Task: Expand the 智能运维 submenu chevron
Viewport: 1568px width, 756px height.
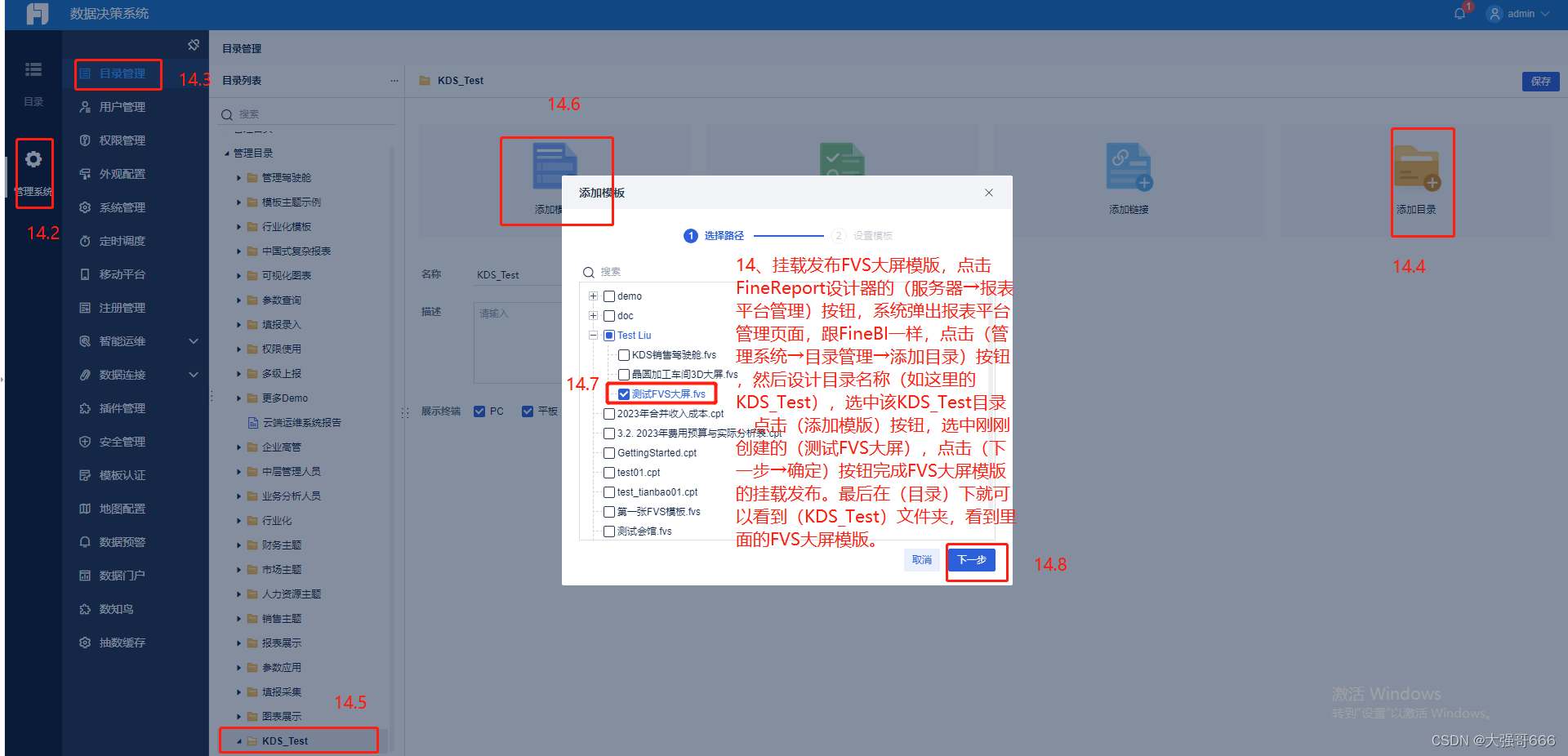Action: [x=194, y=341]
